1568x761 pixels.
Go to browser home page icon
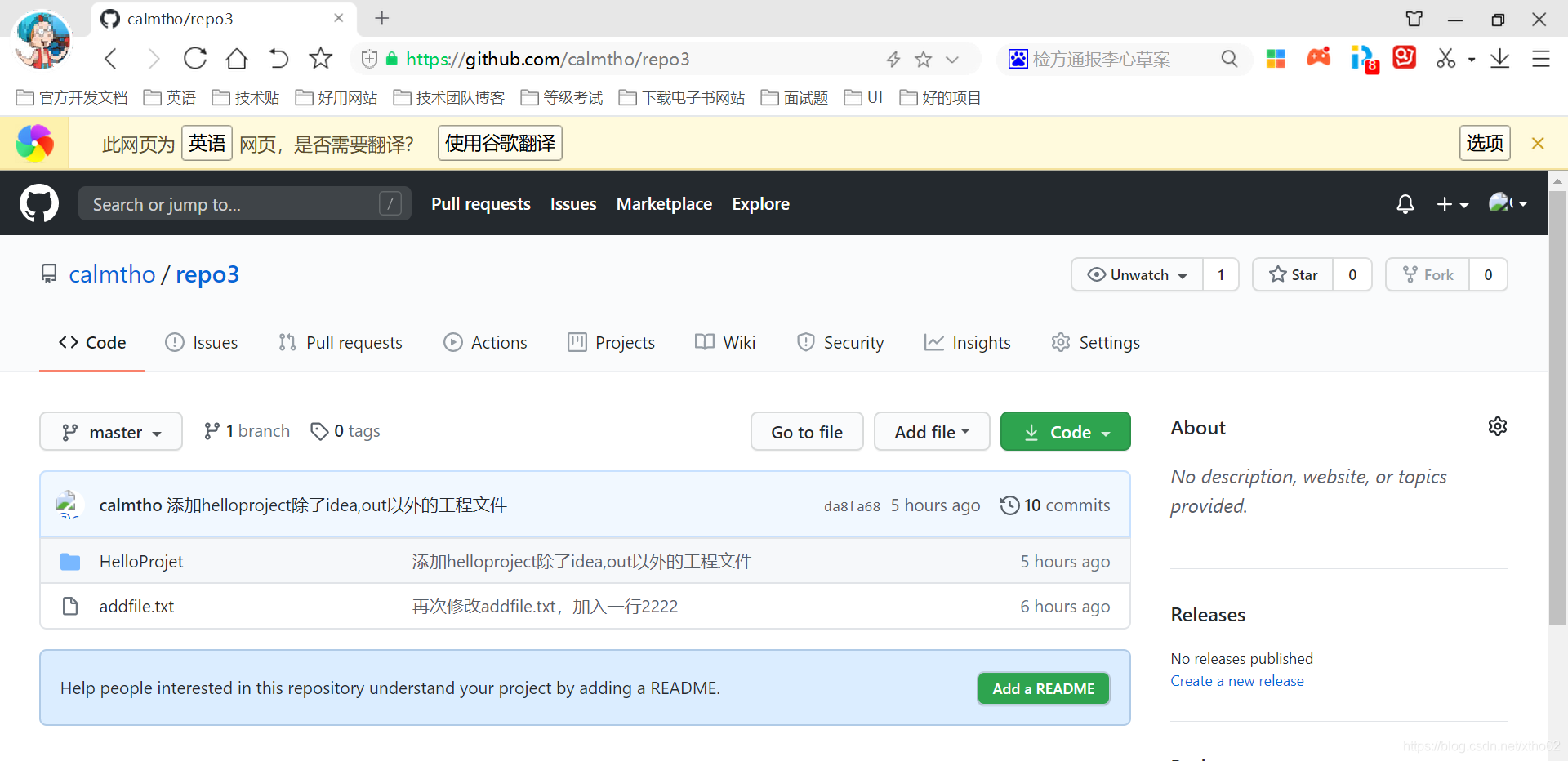coord(237,59)
